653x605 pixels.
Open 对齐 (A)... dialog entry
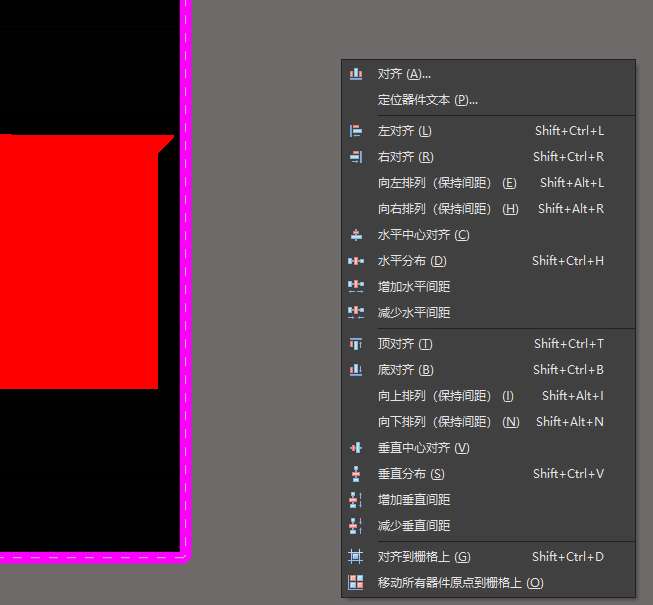(x=488, y=74)
